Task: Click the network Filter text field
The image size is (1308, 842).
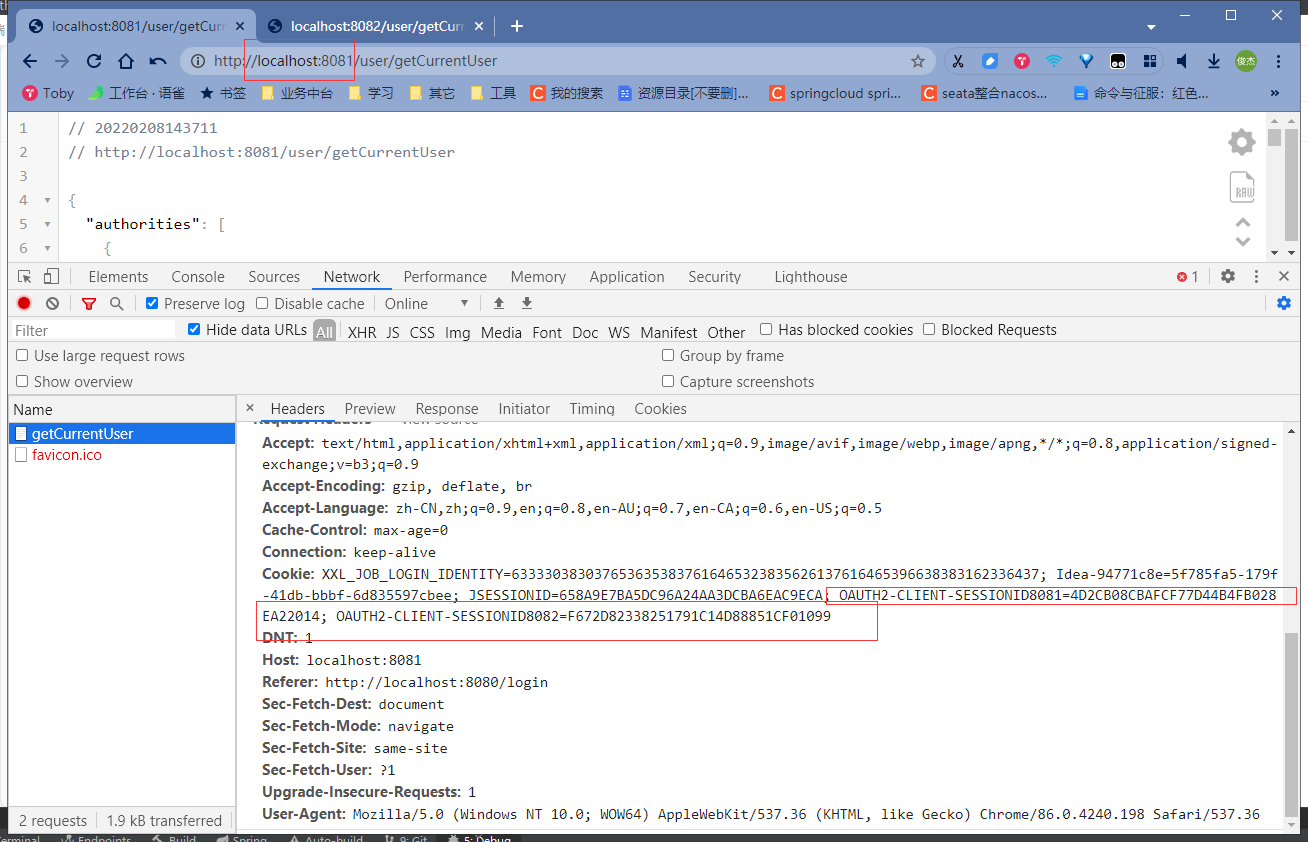Action: click(94, 330)
